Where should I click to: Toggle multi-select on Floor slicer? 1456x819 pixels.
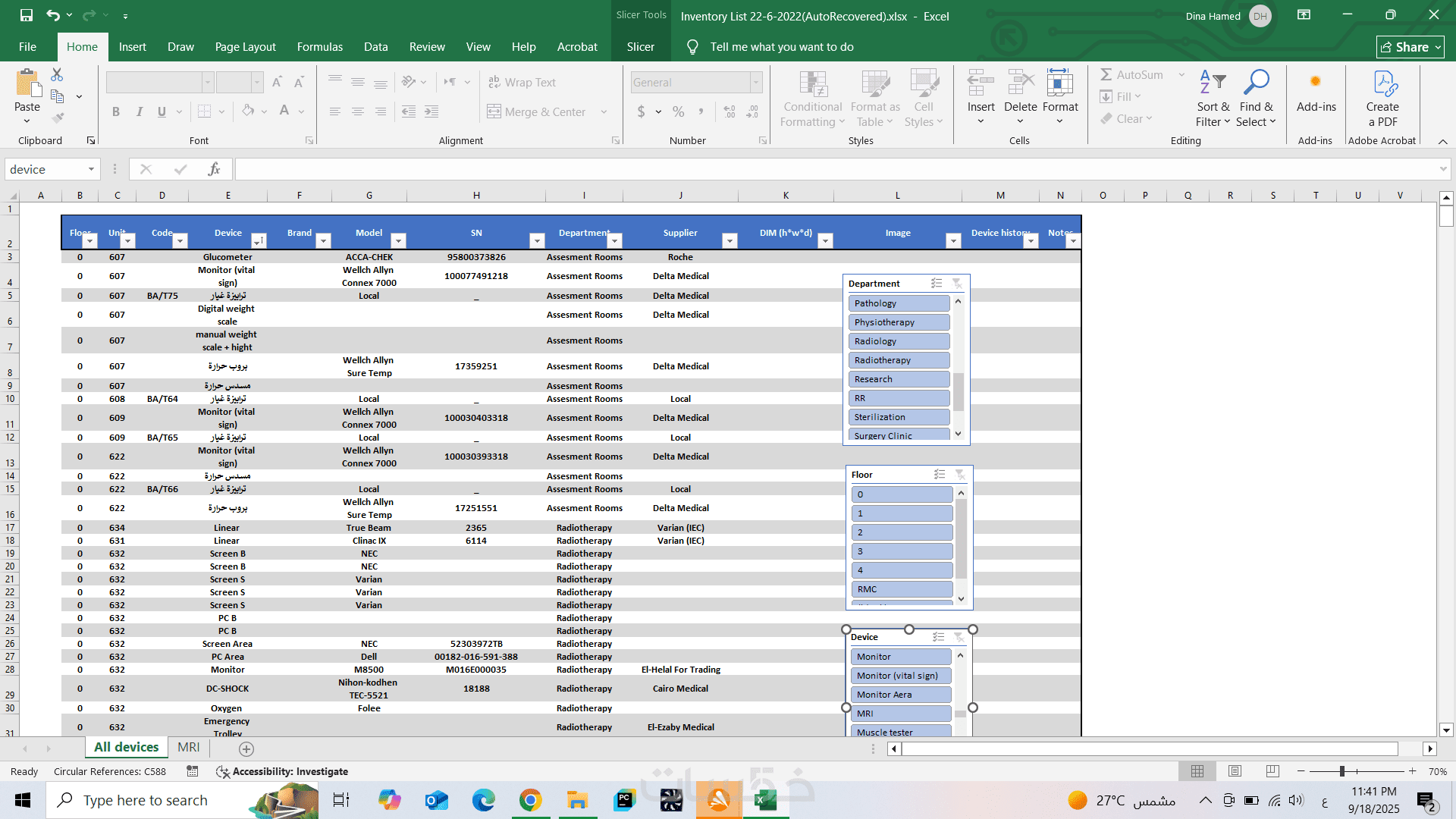pyautogui.click(x=940, y=475)
